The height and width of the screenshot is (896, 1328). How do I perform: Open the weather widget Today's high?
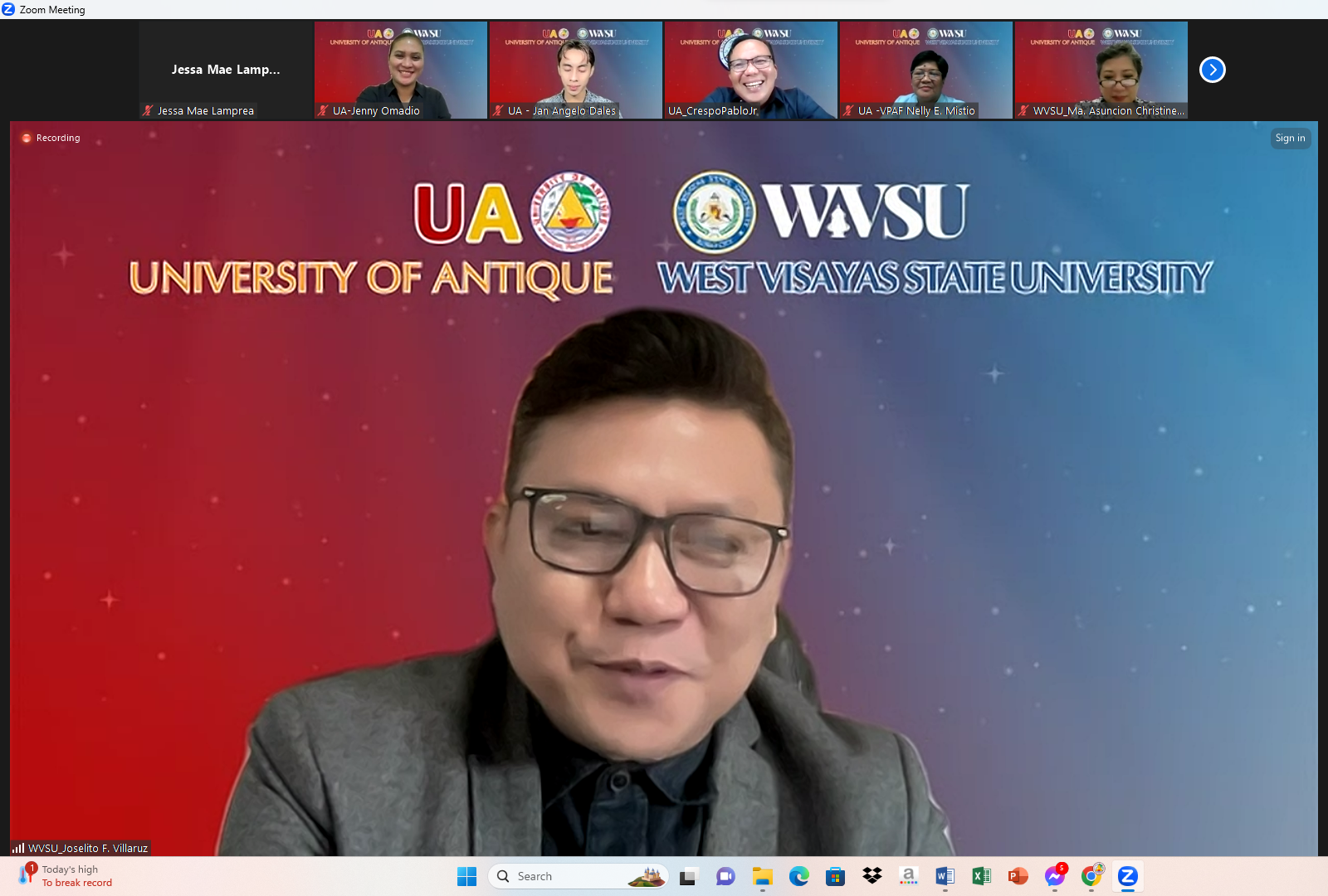point(65,876)
